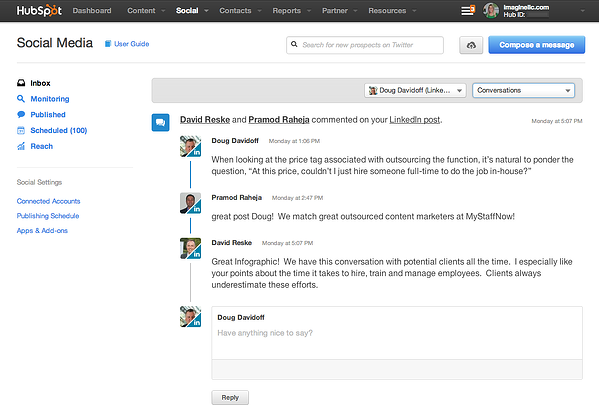Click the Scheduled calendar icon
The image size is (599, 405).
[x=21, y=130]
